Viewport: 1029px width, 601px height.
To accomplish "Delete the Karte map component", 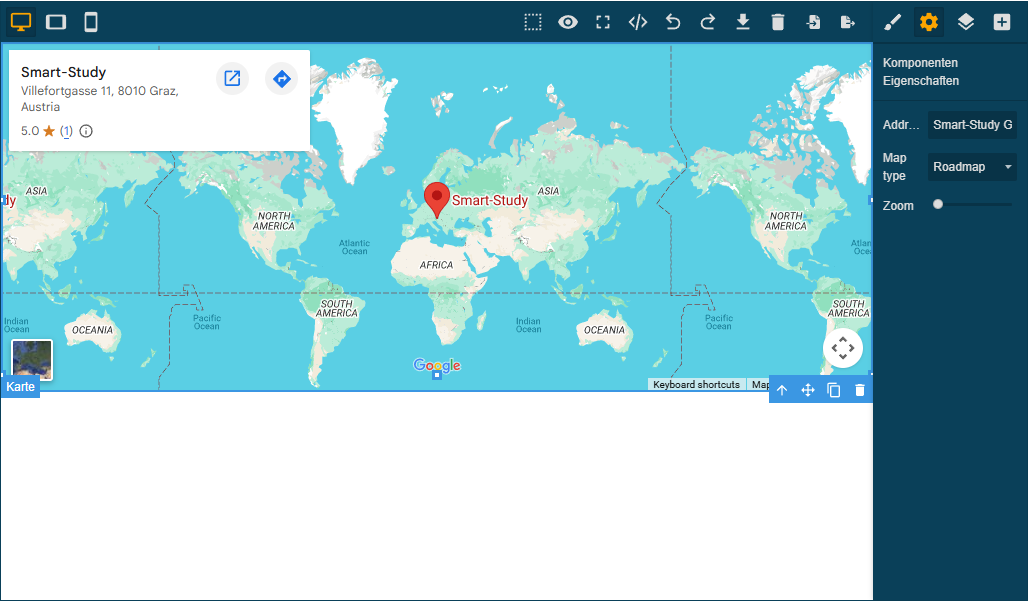I will coord(860,390).
